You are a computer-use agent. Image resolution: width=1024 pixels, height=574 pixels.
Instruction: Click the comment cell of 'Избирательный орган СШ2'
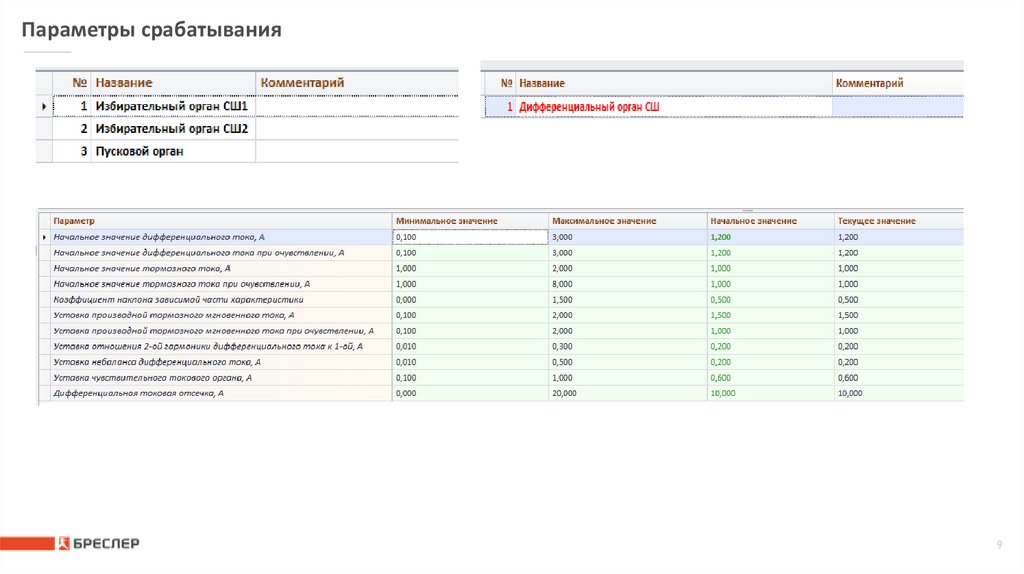(357, 129)
